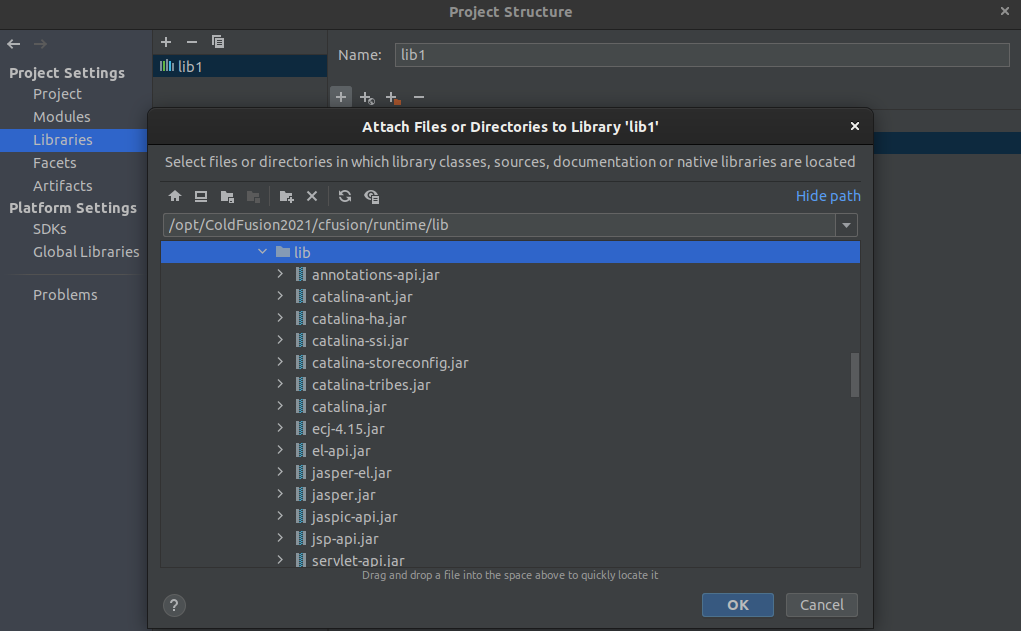The width and height of the screenshot is (1021, 631).
Task: Select lib1 in the library list
Action: pos(240,66)
